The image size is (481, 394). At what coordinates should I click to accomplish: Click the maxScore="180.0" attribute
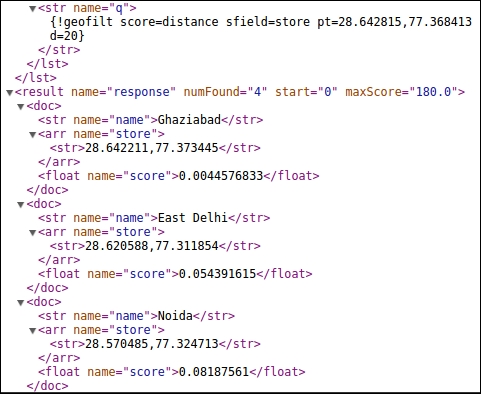402,92
